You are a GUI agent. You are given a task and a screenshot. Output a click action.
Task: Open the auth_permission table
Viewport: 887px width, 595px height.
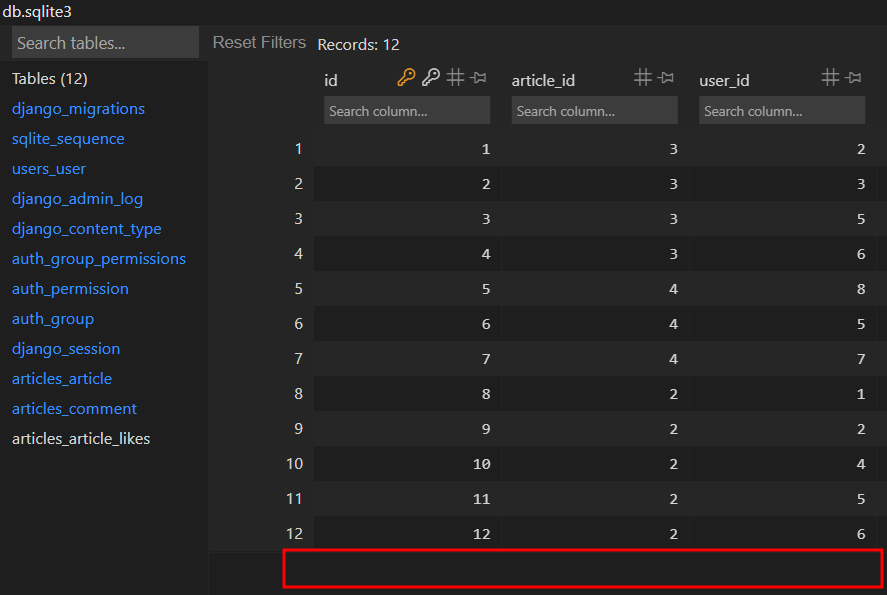point(70,288)
